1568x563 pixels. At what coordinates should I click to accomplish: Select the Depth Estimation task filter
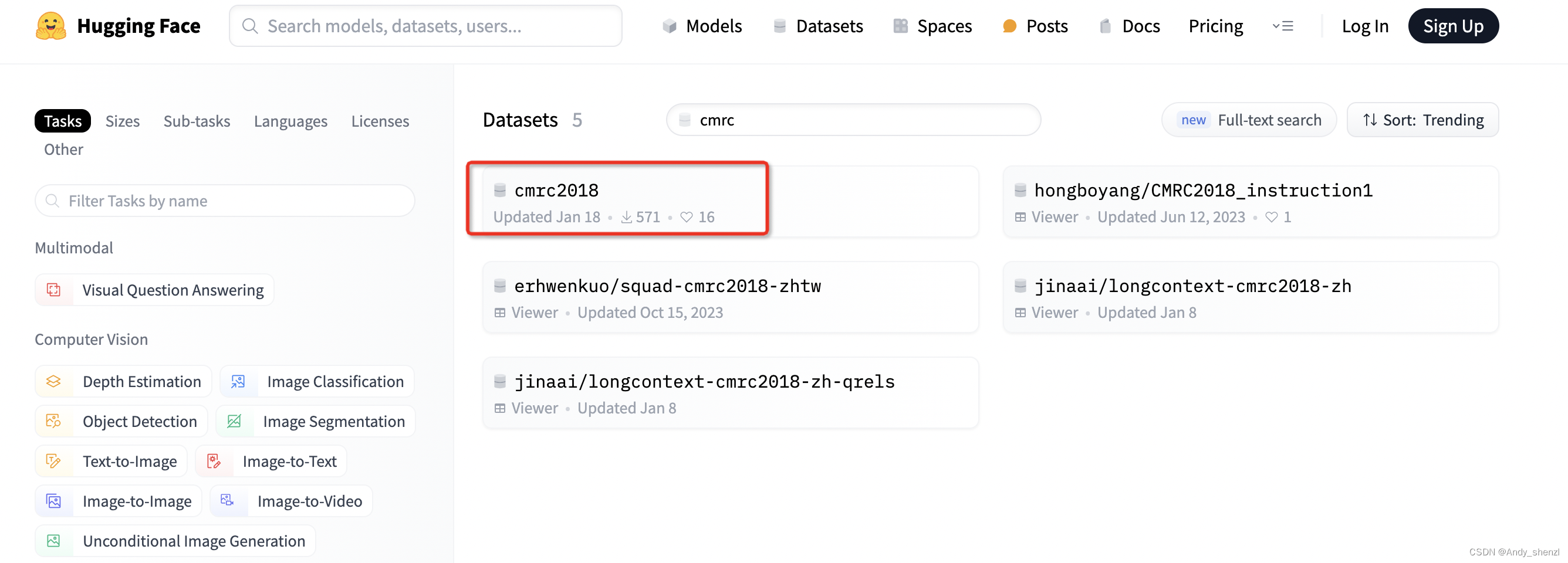[x=123, y=381]
